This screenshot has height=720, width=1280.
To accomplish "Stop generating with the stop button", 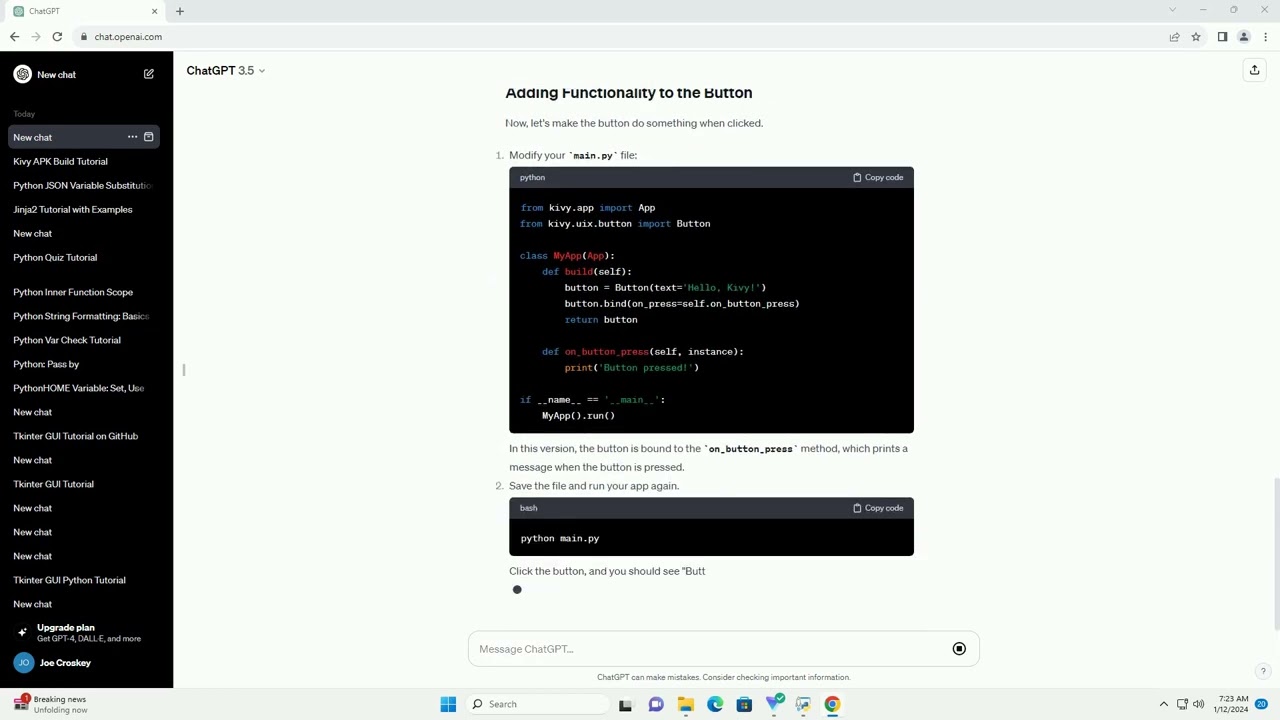I will click(x=959, y=649).
